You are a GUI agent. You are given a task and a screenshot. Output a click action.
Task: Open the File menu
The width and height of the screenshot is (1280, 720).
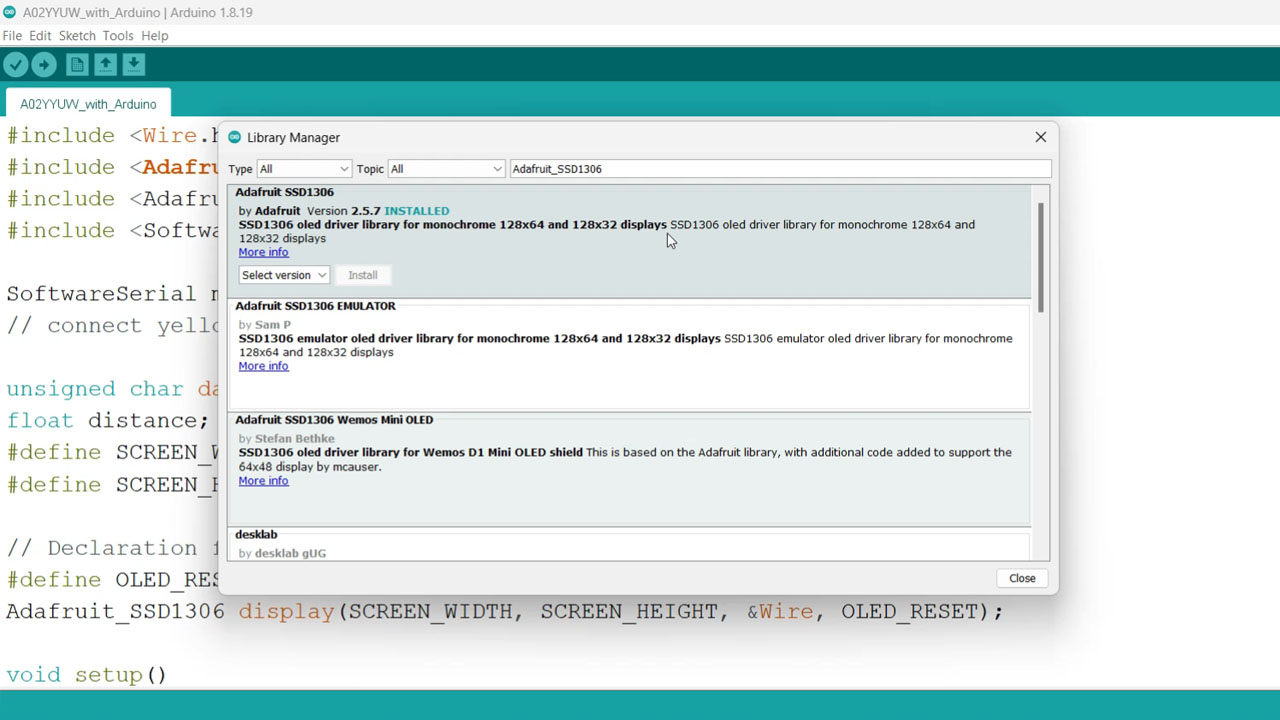click(12, 35)
